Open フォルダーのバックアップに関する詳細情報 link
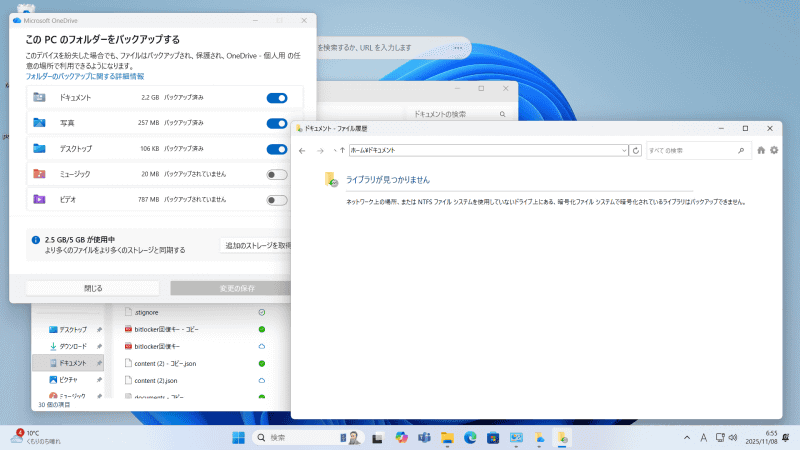This screenshot has height=450, width=800. 85,76
